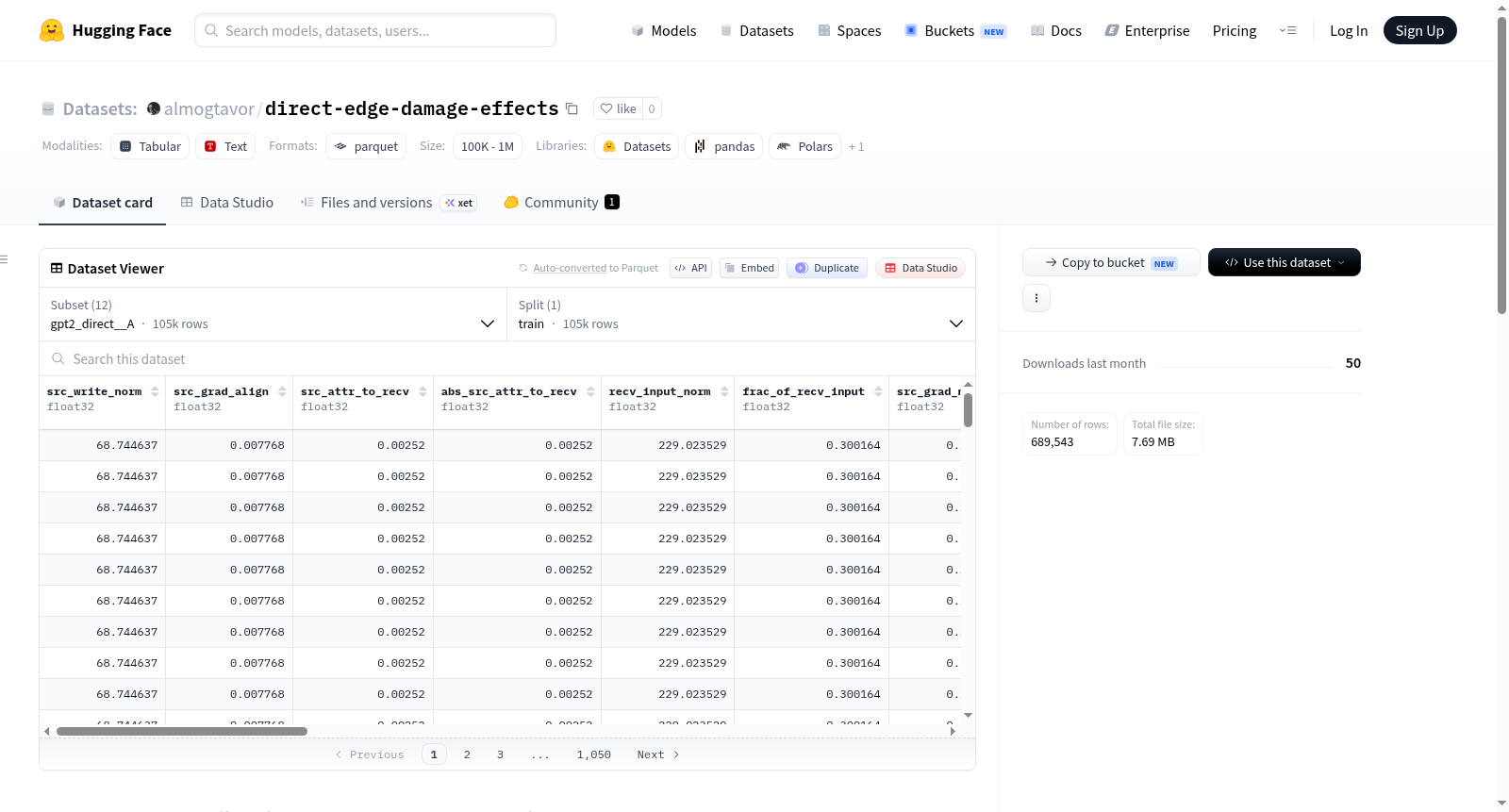This screenshot has width=1509, height=812.
Task: Focus the Search this dataset field
Action: click(507, 358)
